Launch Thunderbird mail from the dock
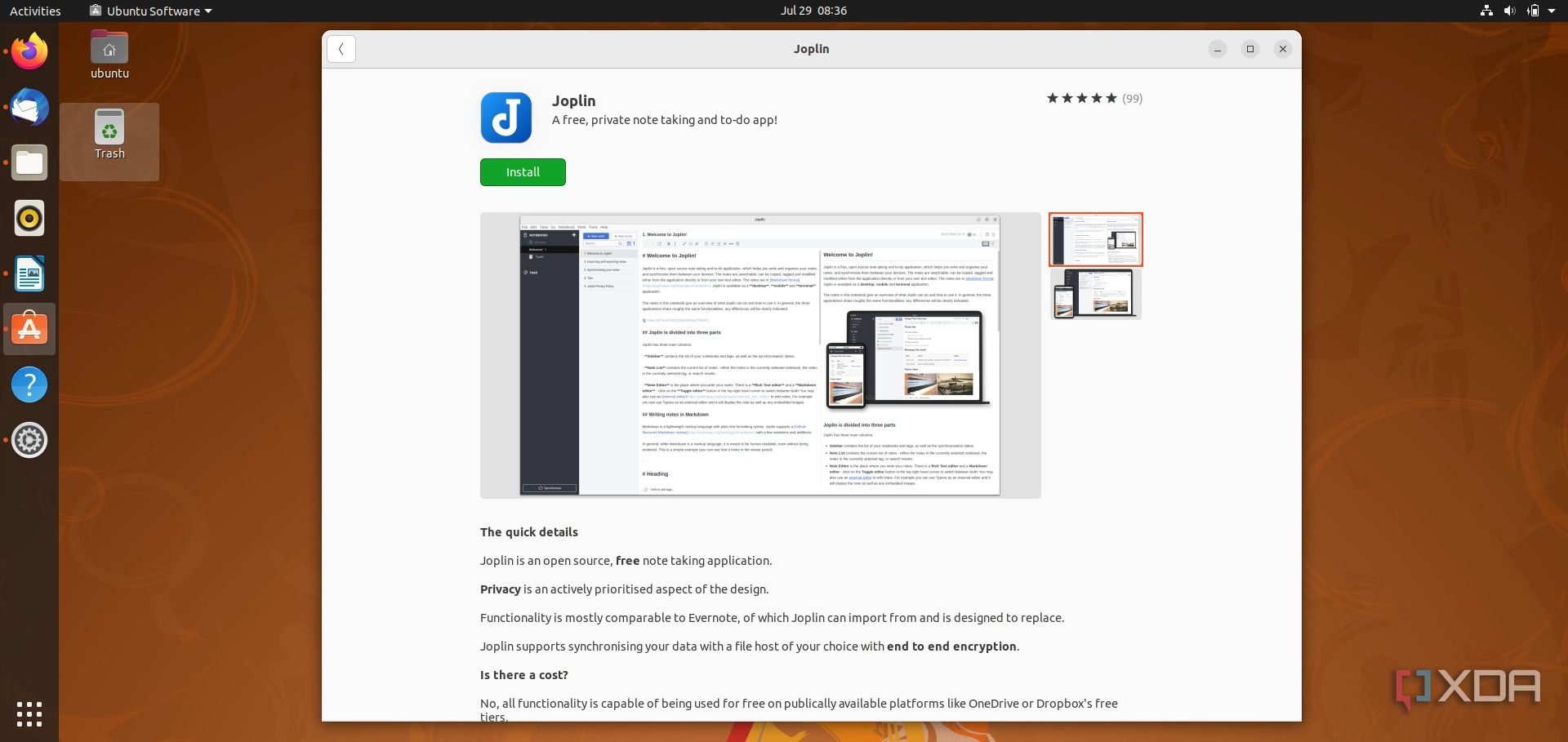This screenshot has height=742, width=1568. coord(29,108)
